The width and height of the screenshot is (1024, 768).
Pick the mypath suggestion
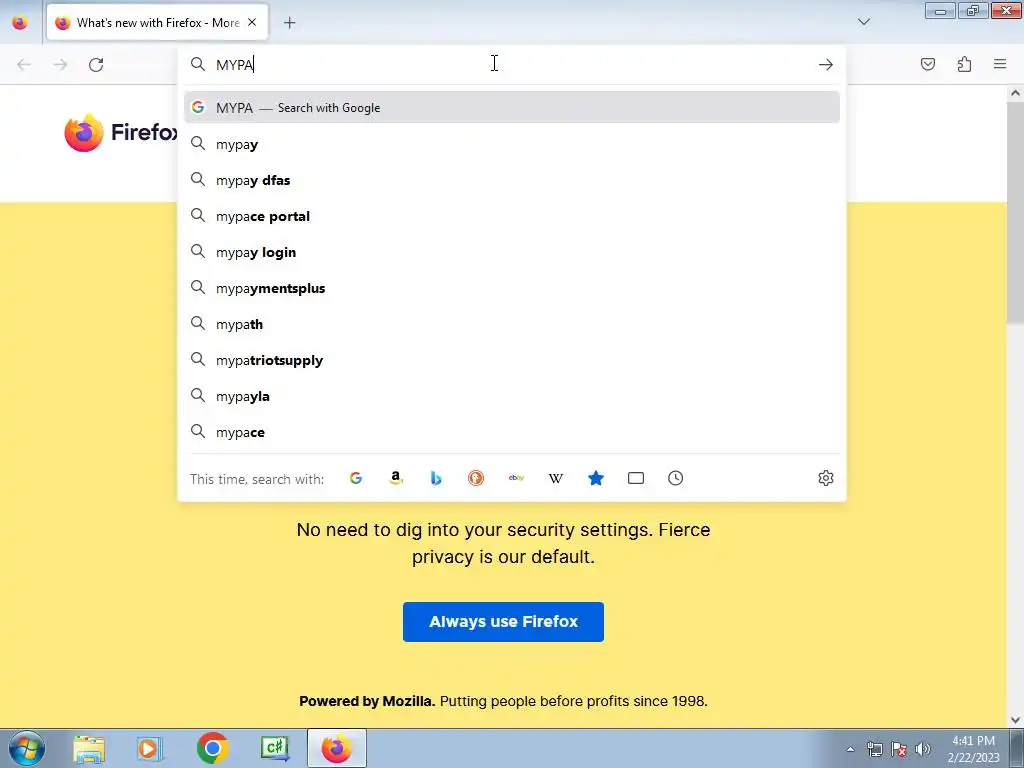tap(511, 324)
